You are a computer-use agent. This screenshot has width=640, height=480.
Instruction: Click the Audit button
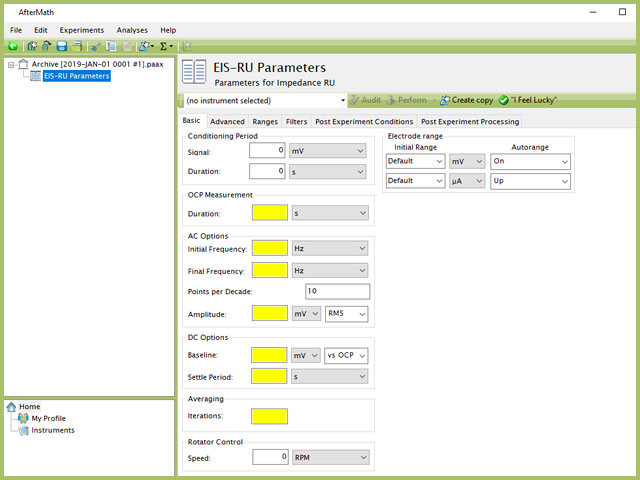[366, 100]
